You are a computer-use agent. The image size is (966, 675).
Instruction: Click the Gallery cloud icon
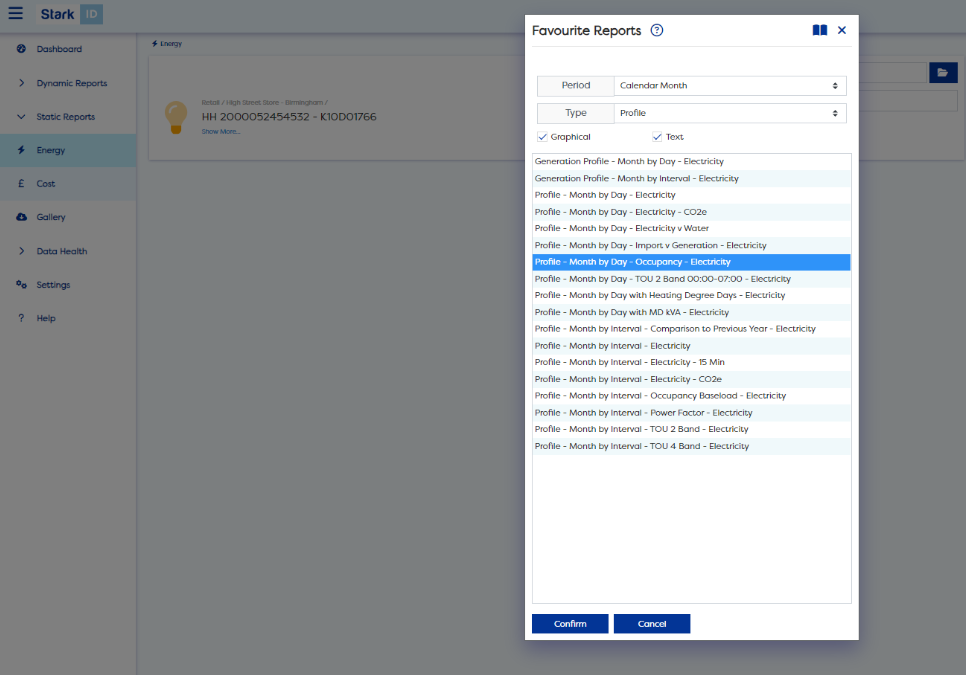[22, 217]
